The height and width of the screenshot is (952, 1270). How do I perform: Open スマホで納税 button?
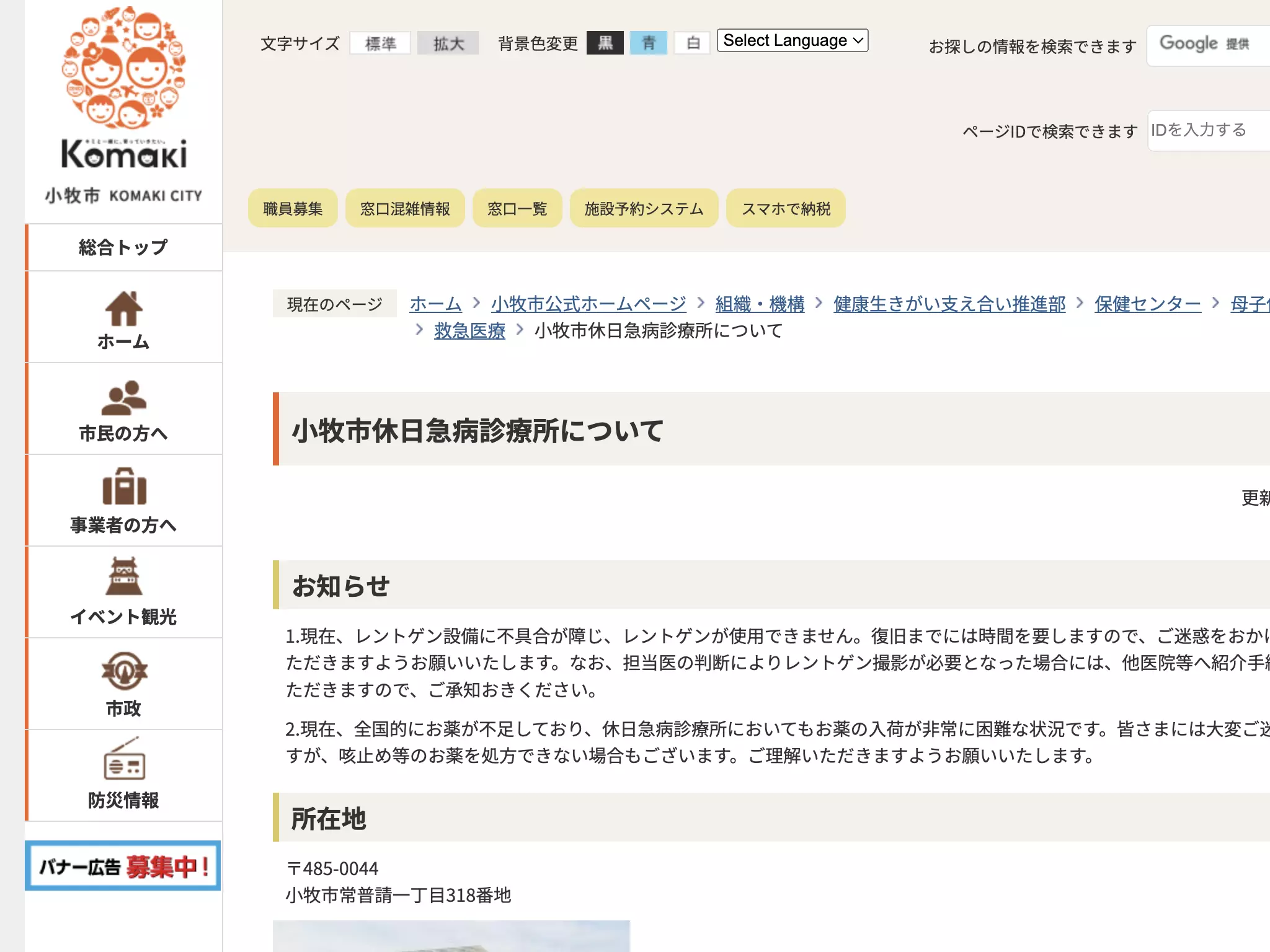(786, 208)
